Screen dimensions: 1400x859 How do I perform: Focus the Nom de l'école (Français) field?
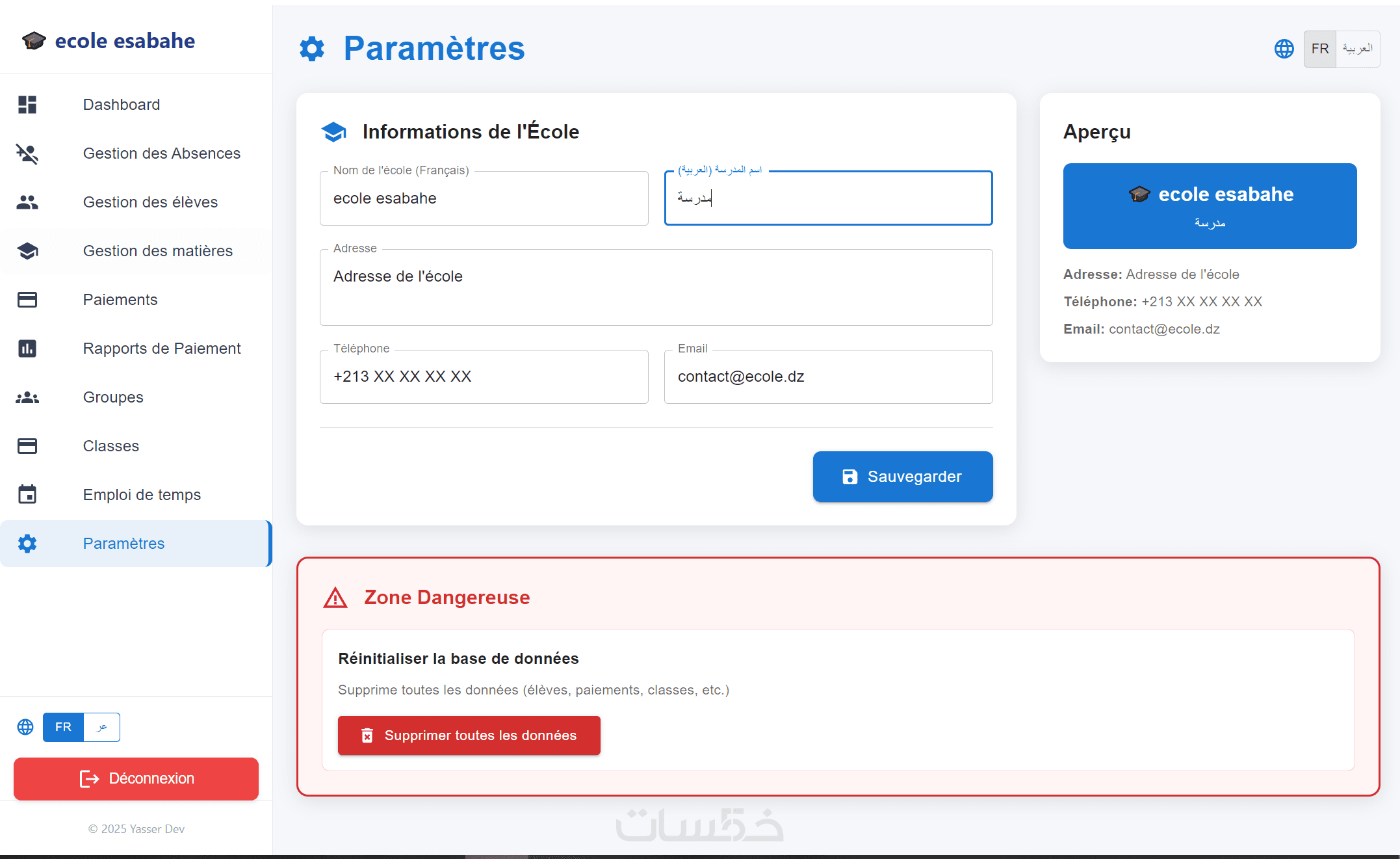coord(484,198)
